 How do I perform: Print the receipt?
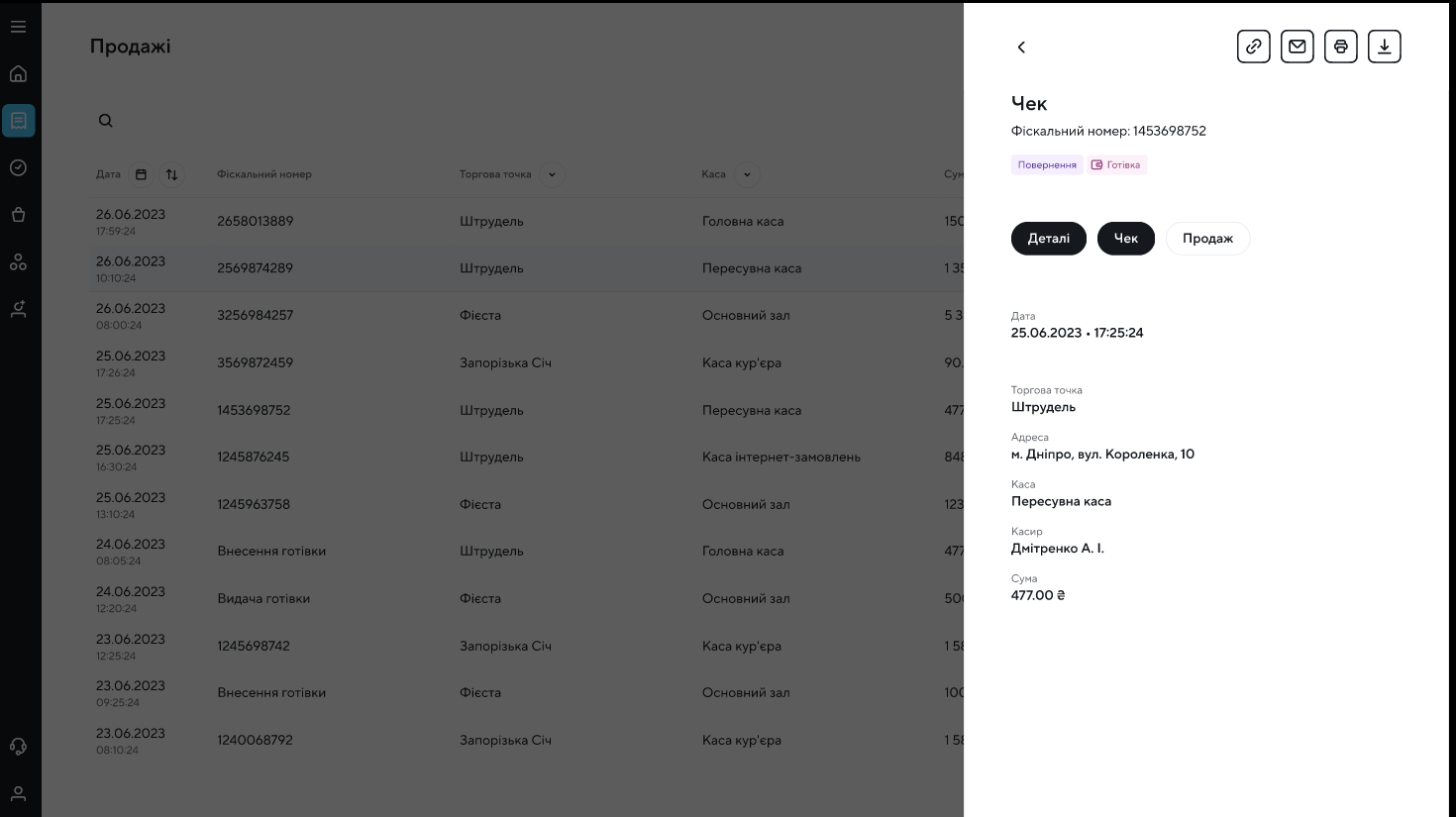pos(1340,47)
